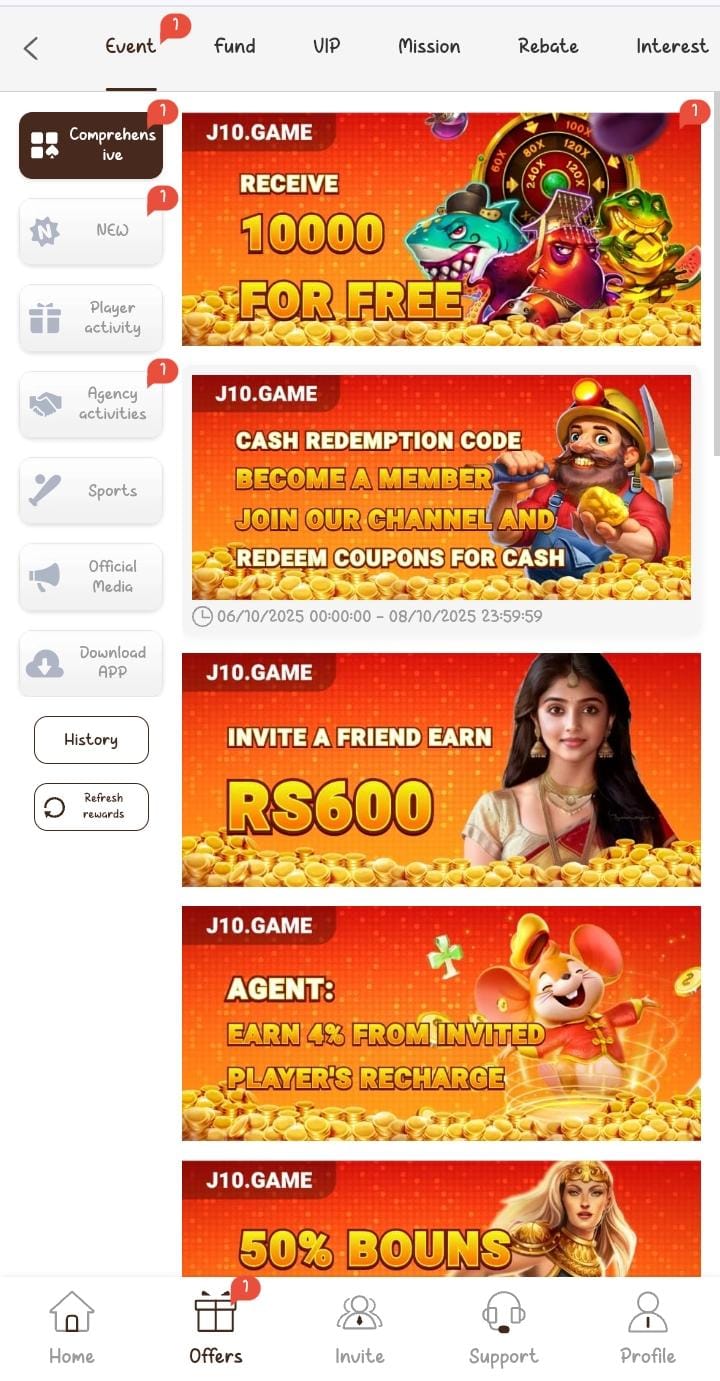This screenshot has width=720, height=1381.
Task: Tap the Offers gift box icon
Action: point(215,1312)
